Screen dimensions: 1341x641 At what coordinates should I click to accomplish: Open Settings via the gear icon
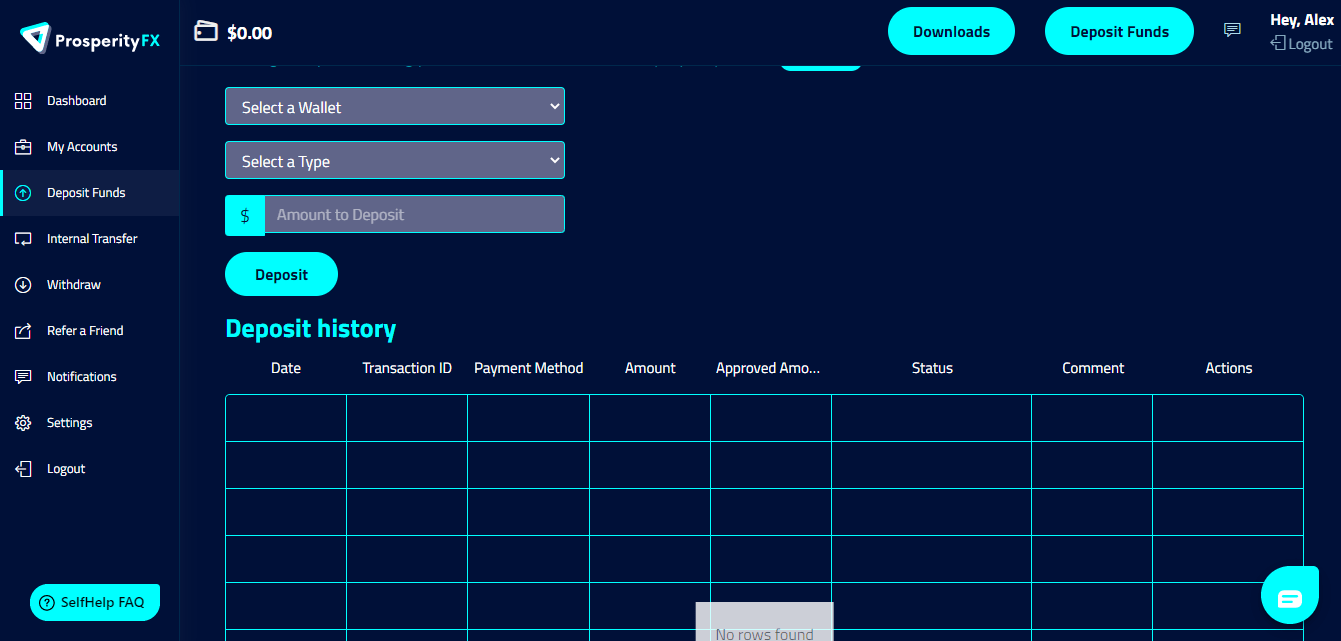coord(22,422)
